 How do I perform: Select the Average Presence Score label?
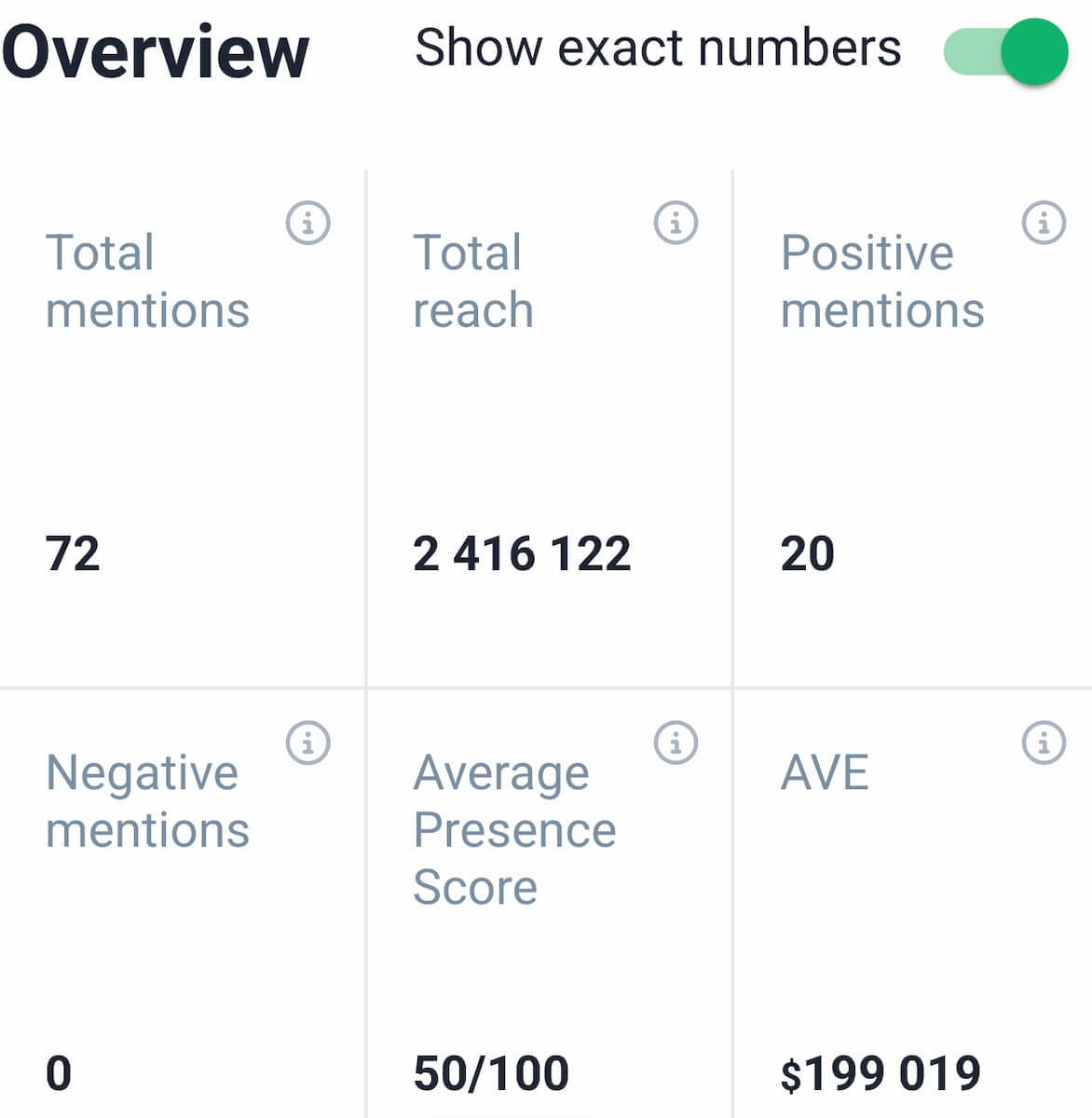click(x=514, y=829)
